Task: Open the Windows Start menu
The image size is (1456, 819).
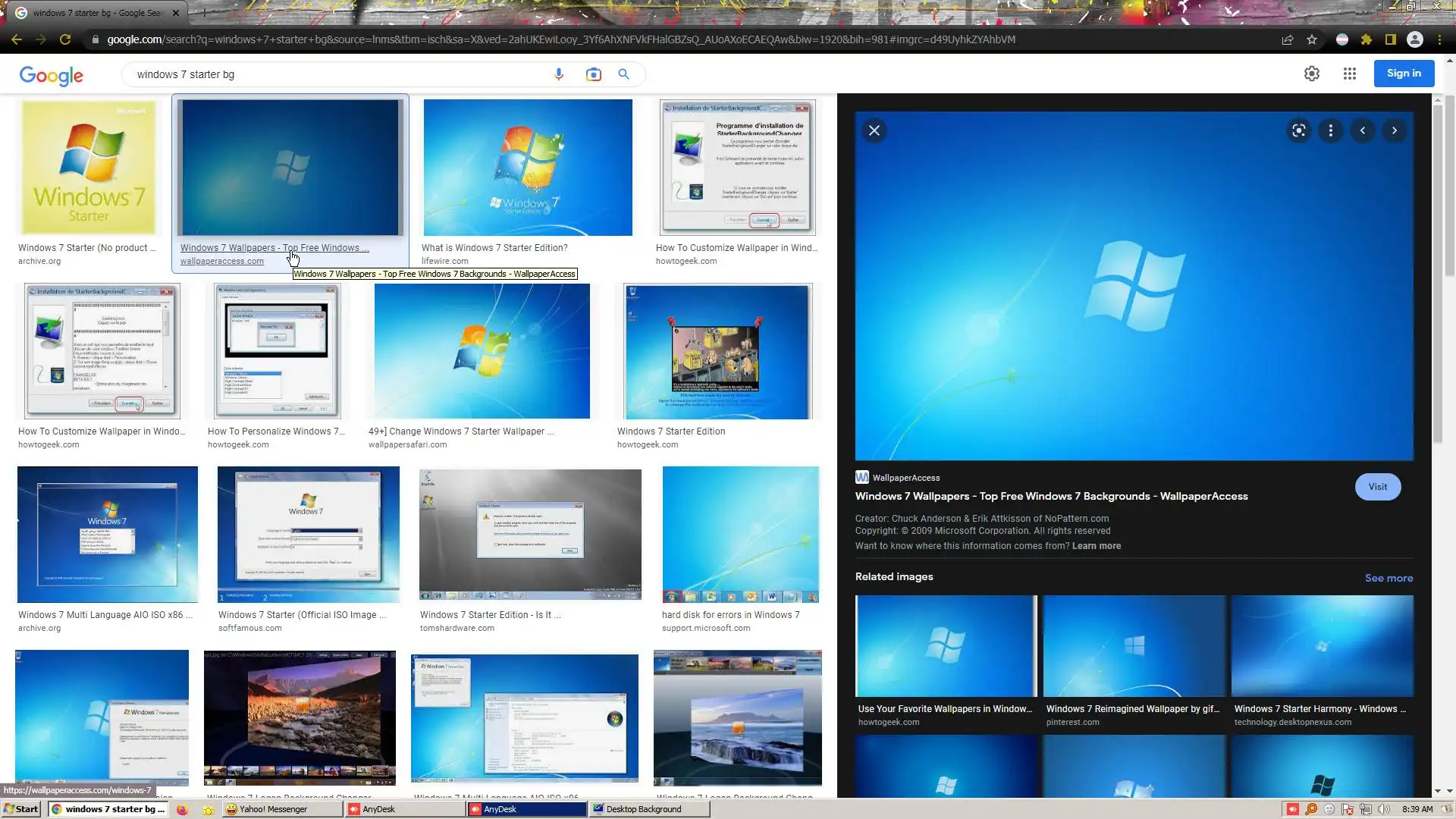Action: click(x=20, y=809)
